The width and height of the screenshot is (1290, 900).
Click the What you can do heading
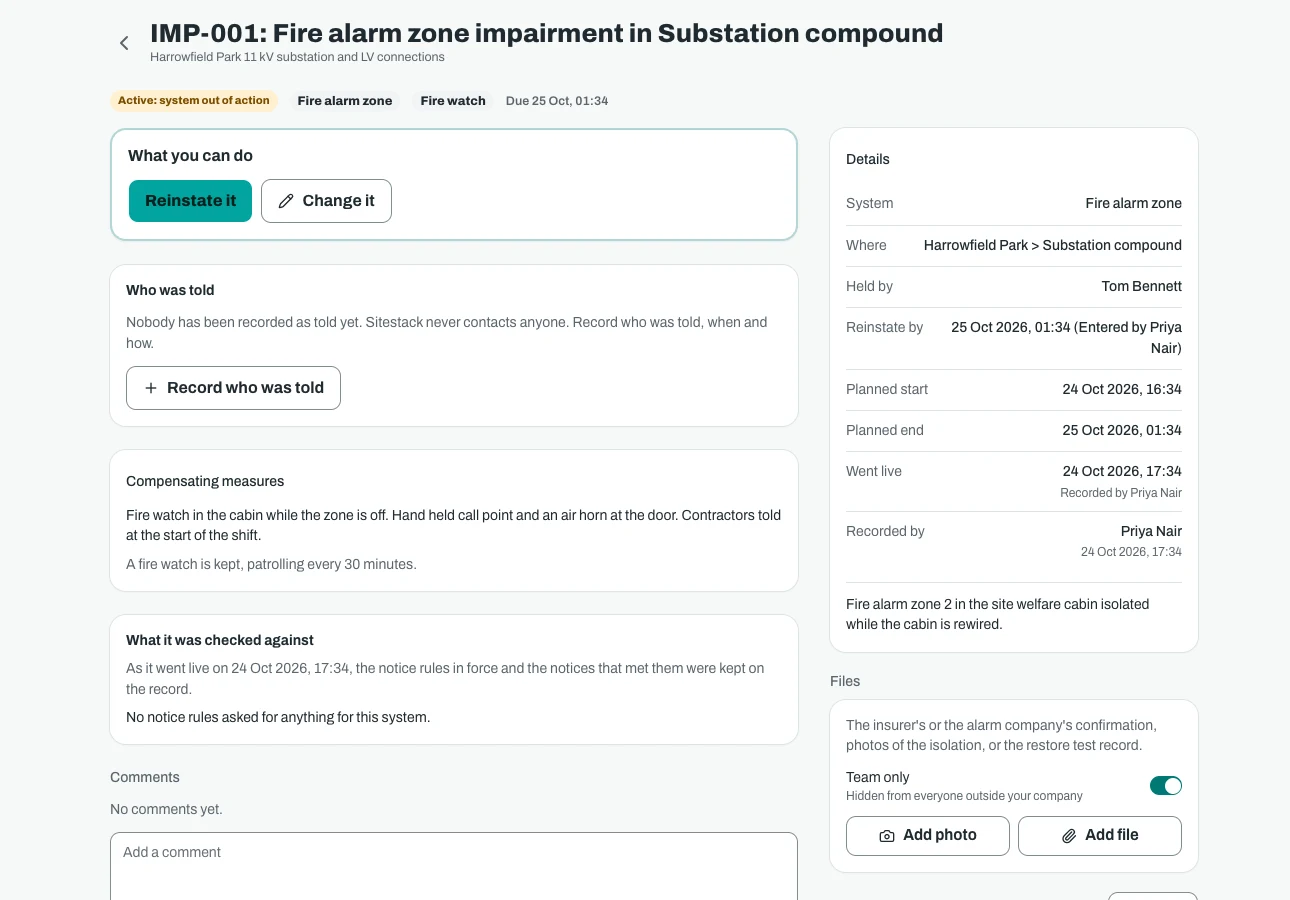[190, 155]
